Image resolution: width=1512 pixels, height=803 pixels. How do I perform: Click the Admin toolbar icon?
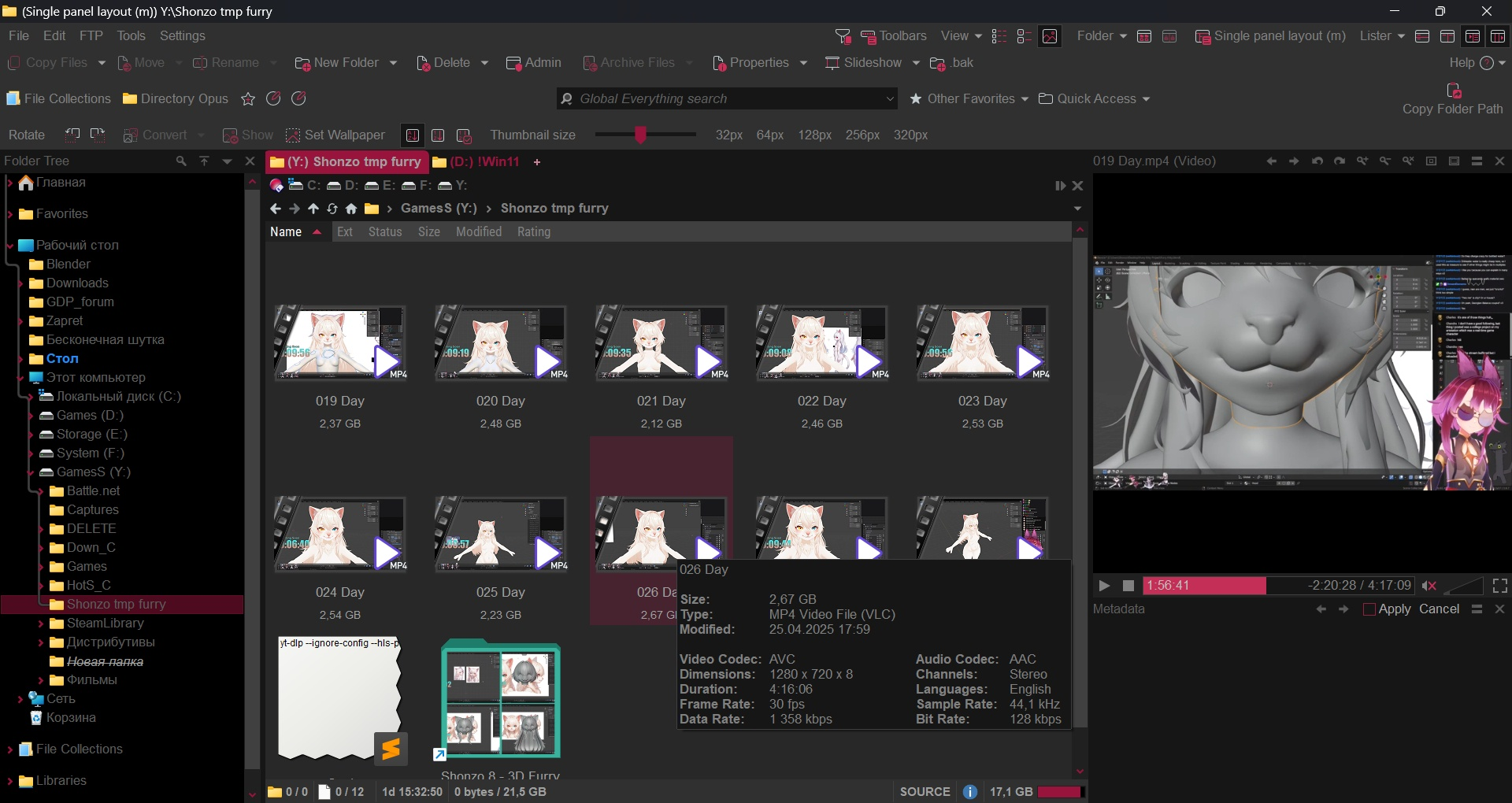pos(513,63)
